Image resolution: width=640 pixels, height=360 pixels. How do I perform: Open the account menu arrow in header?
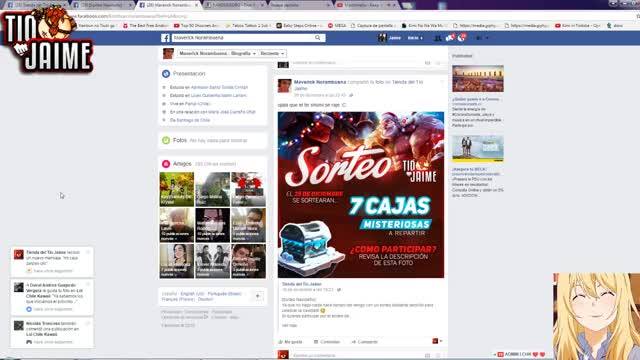pyautogui.click(x=487, y=38)
